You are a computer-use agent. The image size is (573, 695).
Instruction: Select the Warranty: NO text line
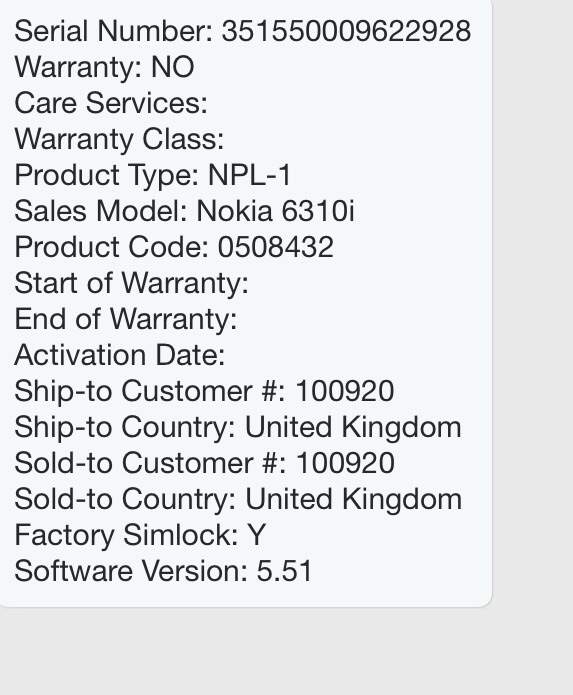(104, 67)
